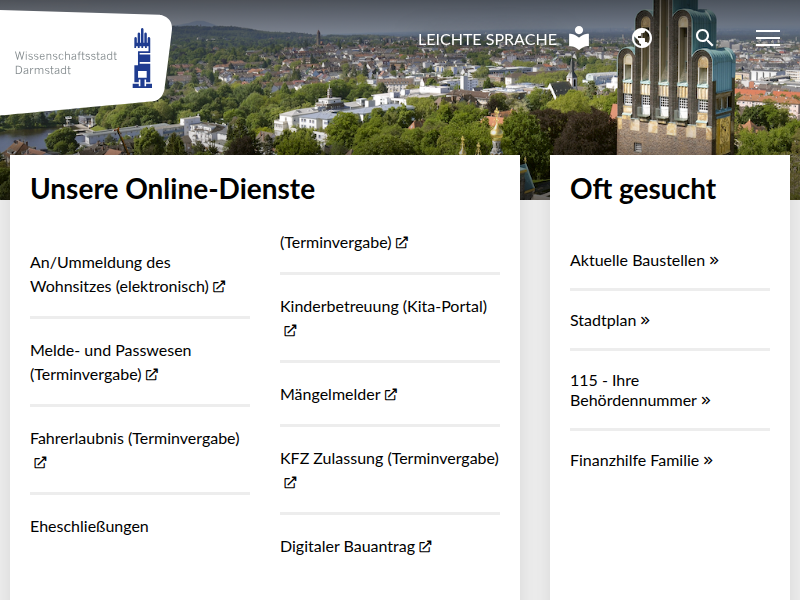The image size is (800, 600).
Task: Click external icon beside Digitaler Bauantrag
Action: coord(425,547)
